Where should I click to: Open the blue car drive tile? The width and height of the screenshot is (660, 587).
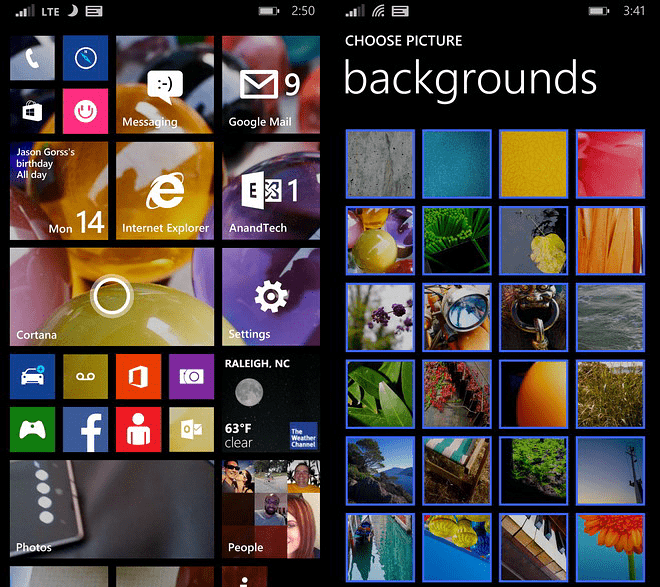coord(32,376)
